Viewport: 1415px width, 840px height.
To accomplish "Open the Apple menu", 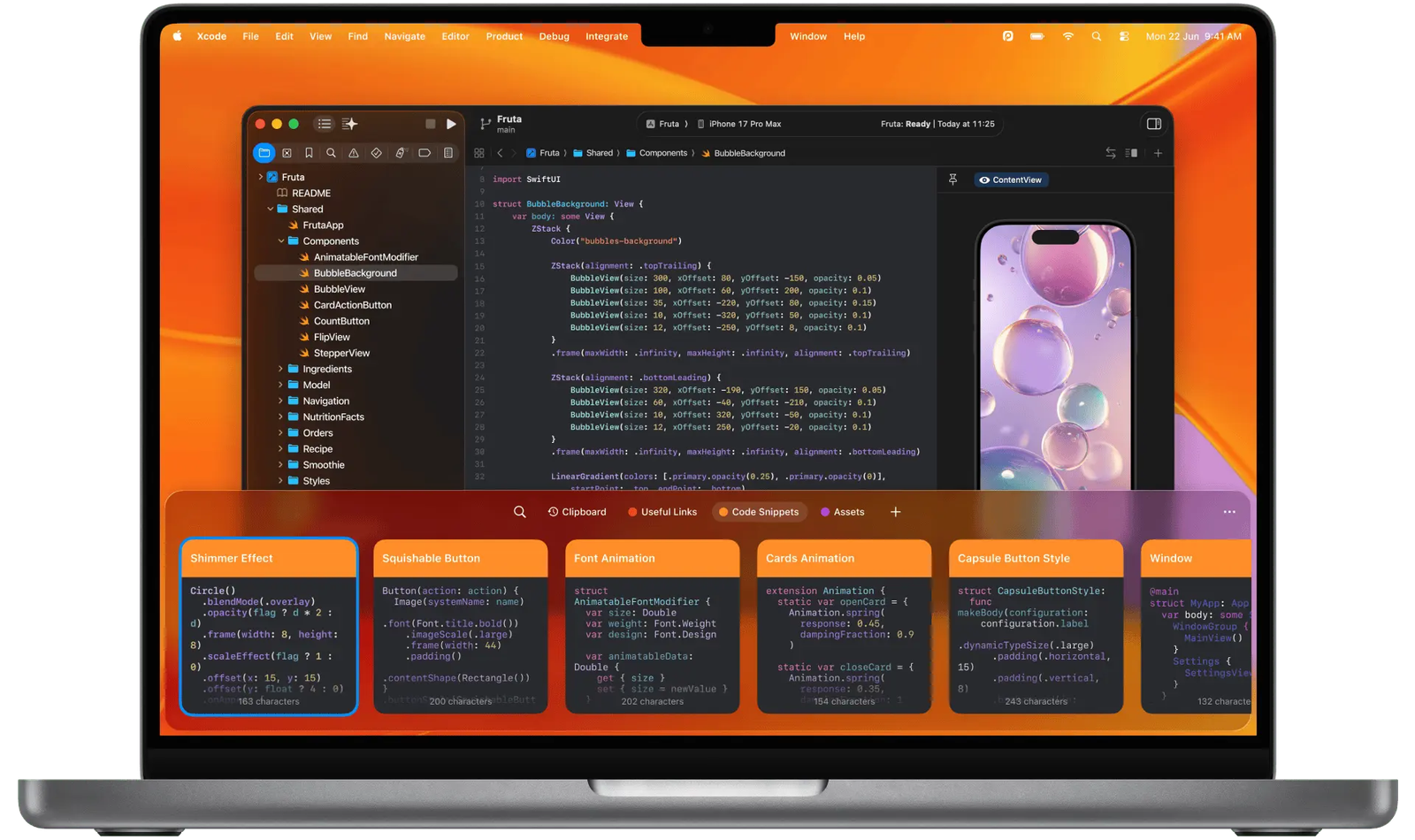I will coord(177,36).
